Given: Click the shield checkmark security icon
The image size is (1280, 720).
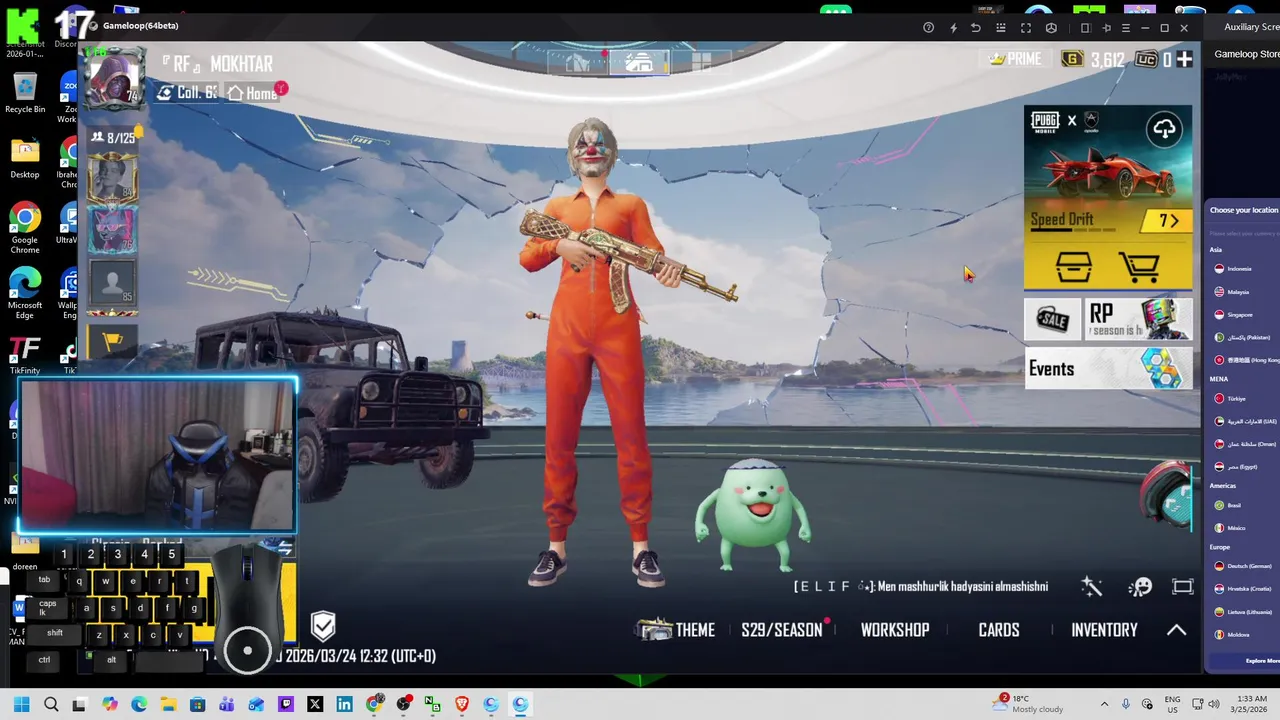Looking at the screenshot, I should [x=323, y=627].
